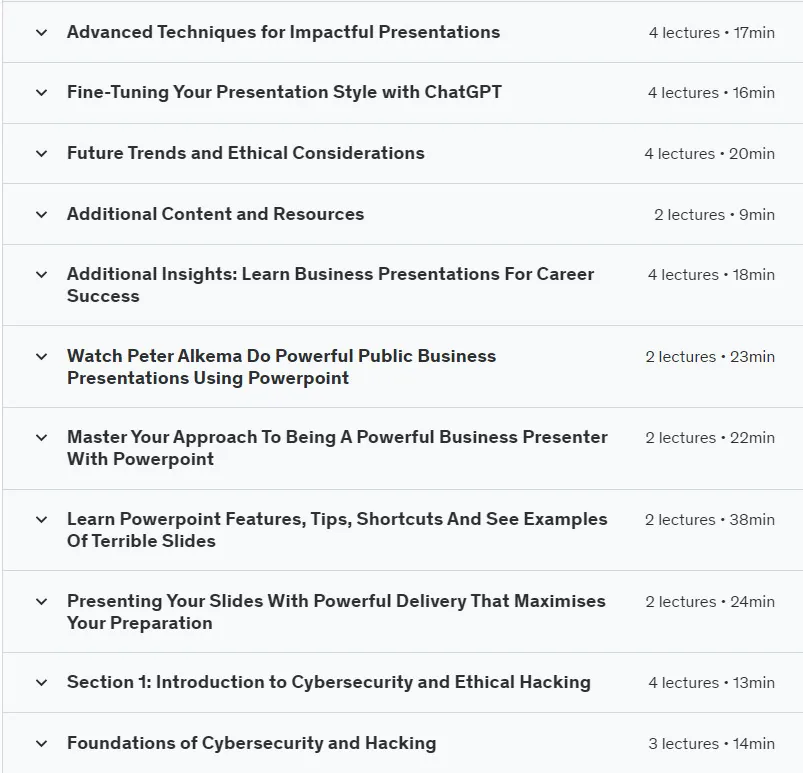Select Future Trends and Ethical Considerations title
803x773 pixels.
click(x=246, y=153)
